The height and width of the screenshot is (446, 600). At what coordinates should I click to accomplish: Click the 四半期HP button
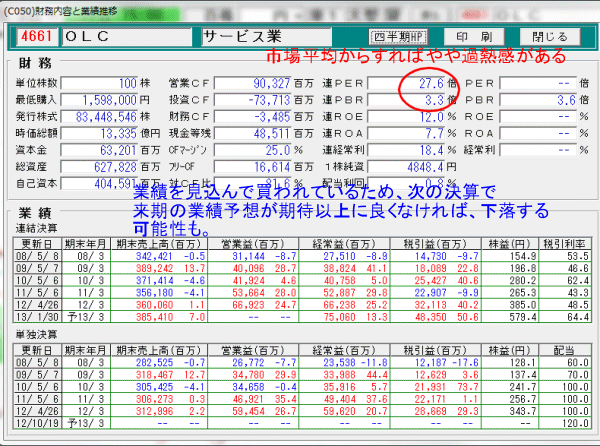pos(398,37)
